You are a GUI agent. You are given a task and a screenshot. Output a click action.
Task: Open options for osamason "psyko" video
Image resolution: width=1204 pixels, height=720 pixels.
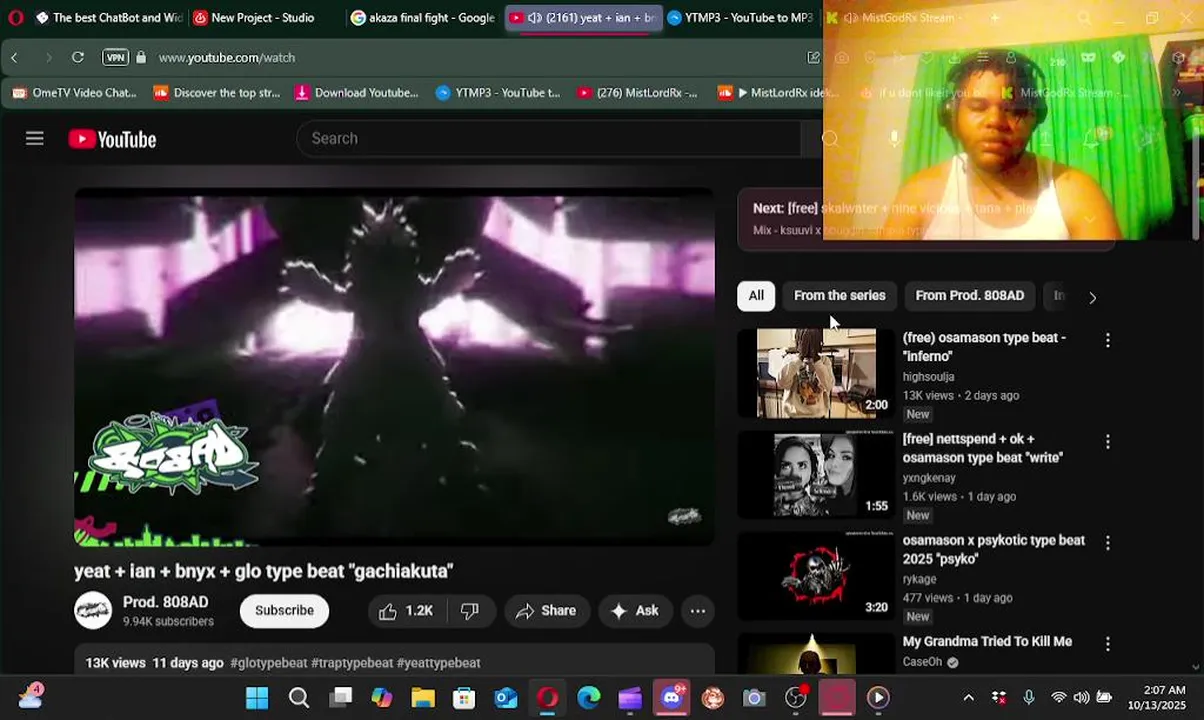click(x=1107, y=543)
